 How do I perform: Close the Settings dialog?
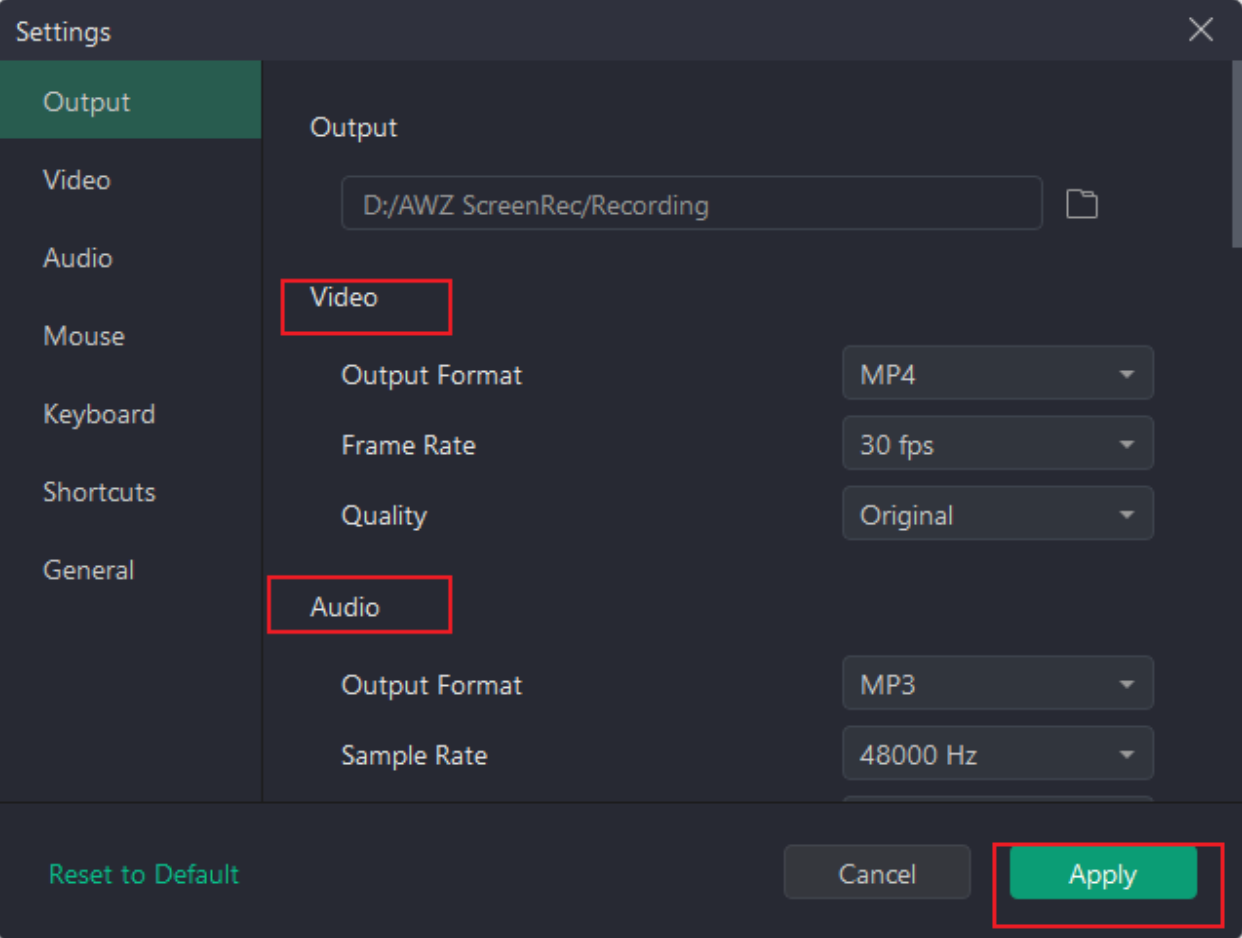1201,30
